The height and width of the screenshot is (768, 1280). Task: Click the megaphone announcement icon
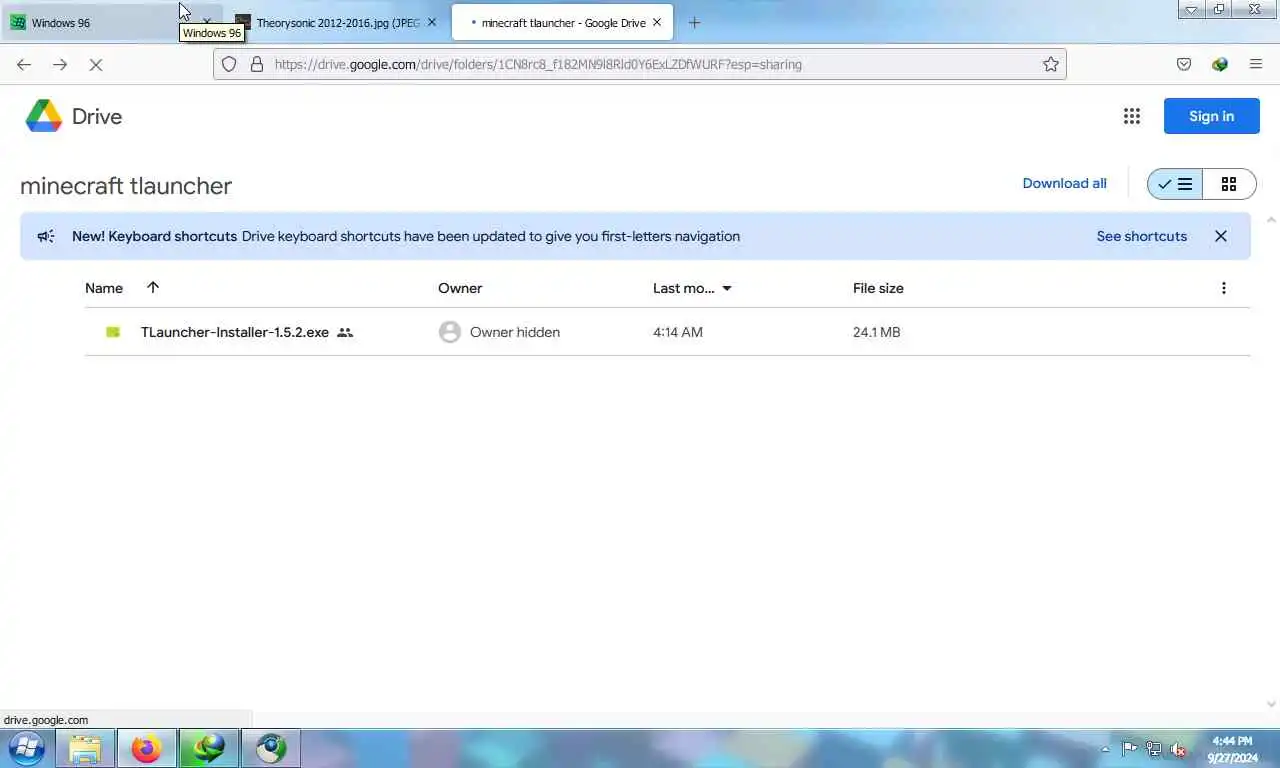tap(46, 236)
